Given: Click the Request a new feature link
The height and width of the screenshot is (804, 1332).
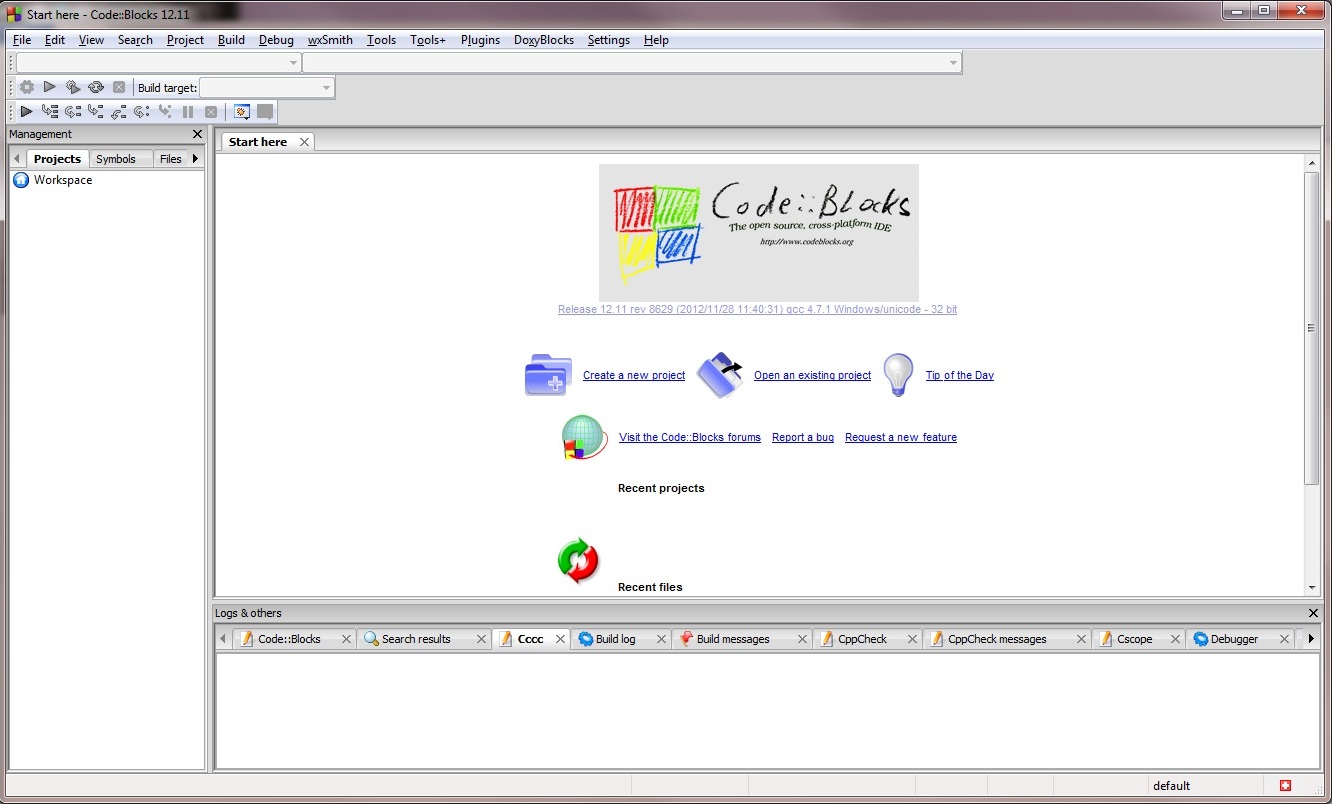Looking at the screenshot, I should pyautogui.click(x=901, y=438).
